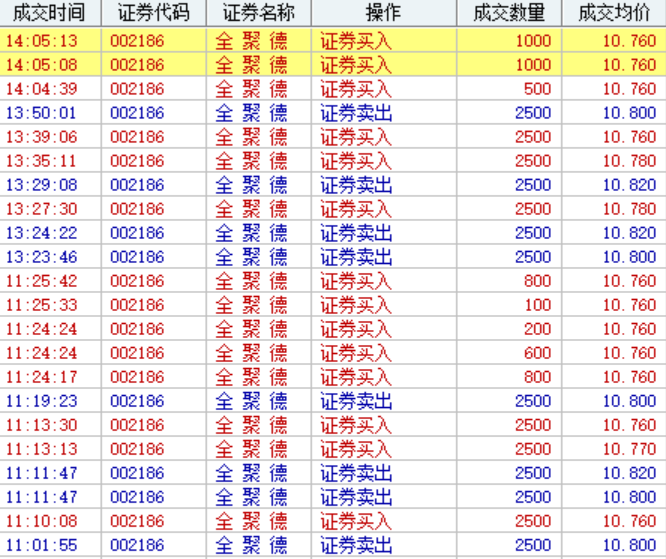Viewport: 666px width, 559px height.
Task: Click price 10.820 in the 13:24:22 row
Action: [x=629, y=233]
